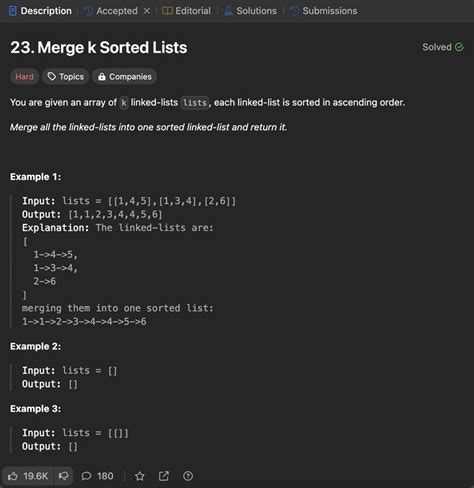This screenshot has height=488, width=474.
Task: Switch to the Editorial tab
Action: [186, 11]
